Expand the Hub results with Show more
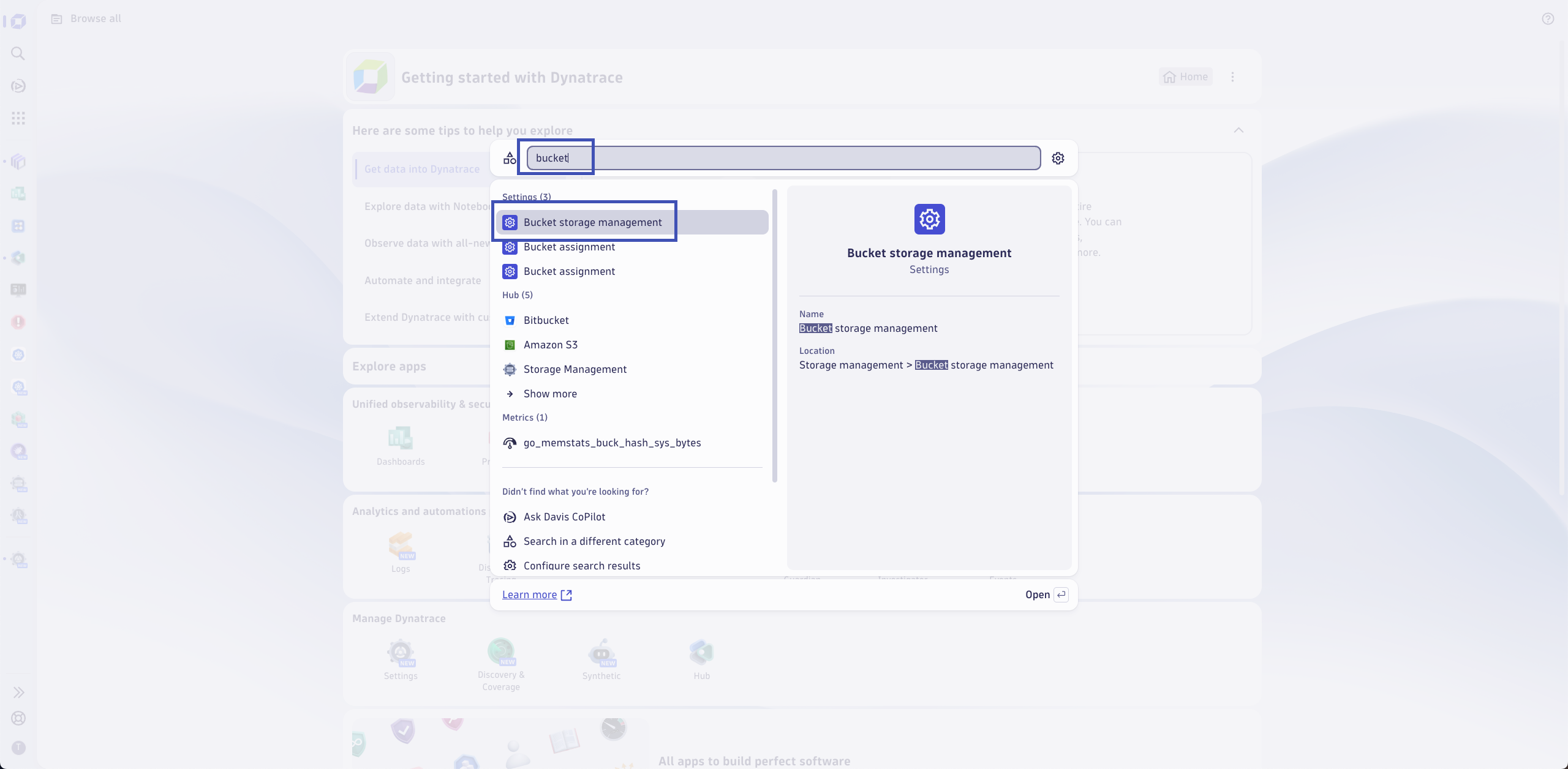 click(632, 394)
